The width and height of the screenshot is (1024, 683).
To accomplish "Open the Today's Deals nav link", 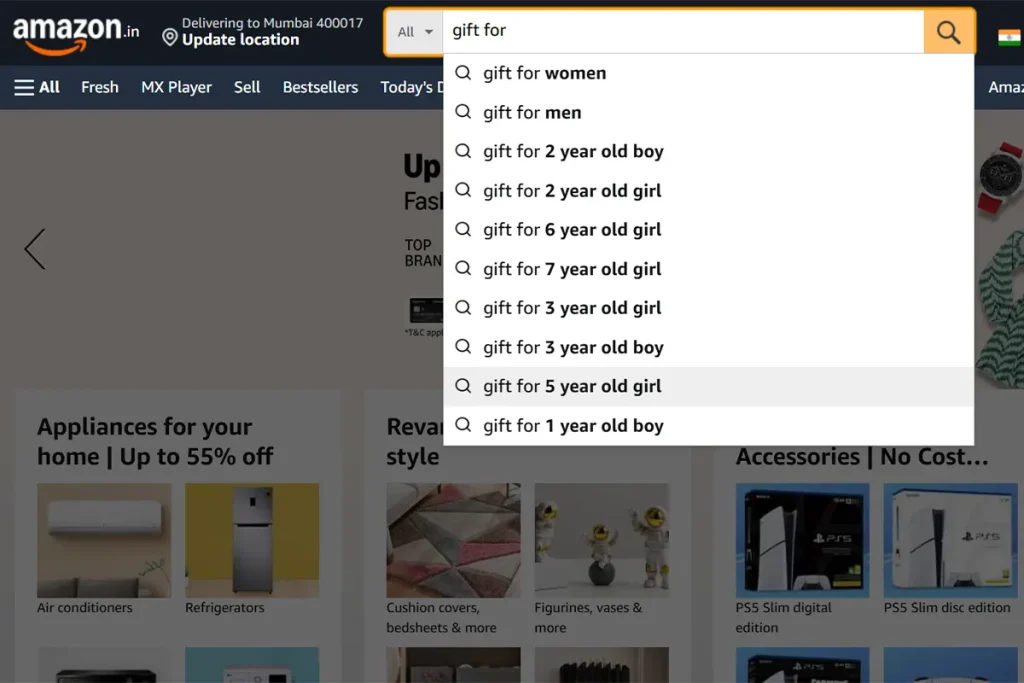I will pos(412,87).
